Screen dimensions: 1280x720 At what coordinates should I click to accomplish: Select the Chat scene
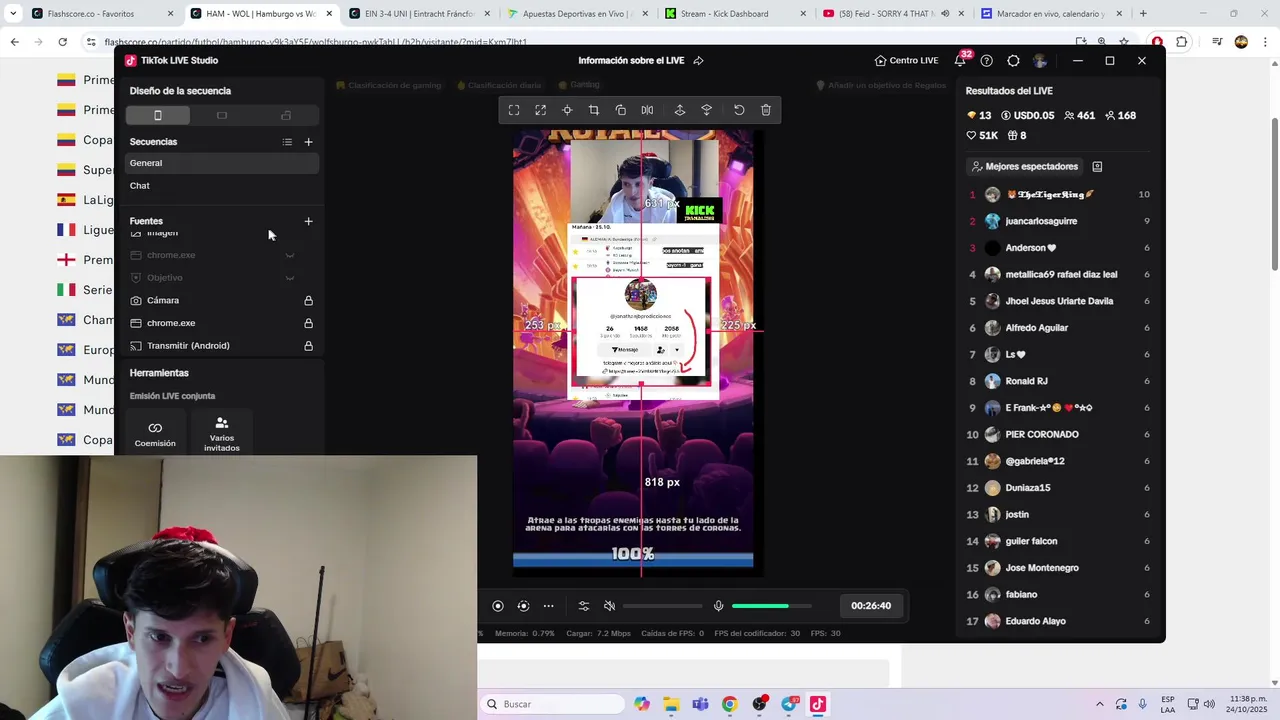[222, 186]
